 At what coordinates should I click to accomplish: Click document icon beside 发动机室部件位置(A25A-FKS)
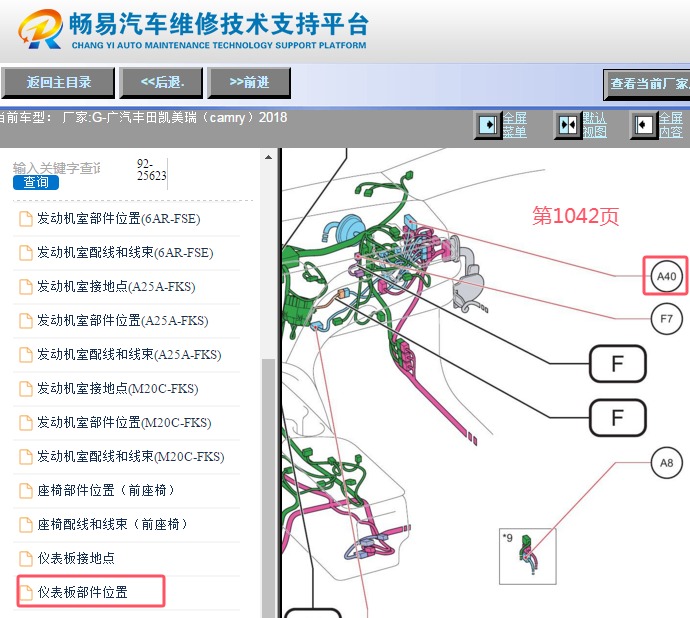[26, 321]
